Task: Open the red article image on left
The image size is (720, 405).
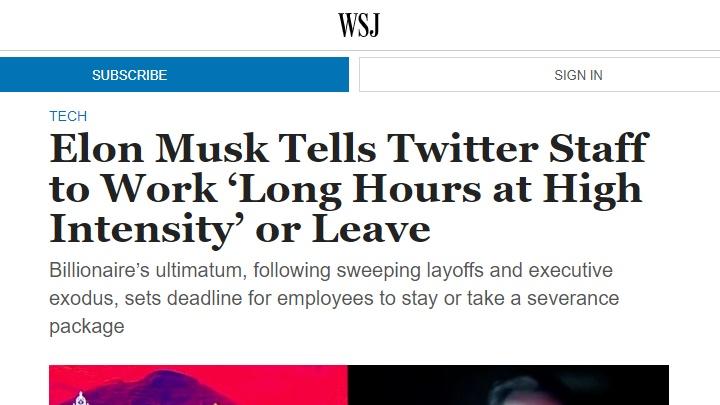Action: [198, 385]
